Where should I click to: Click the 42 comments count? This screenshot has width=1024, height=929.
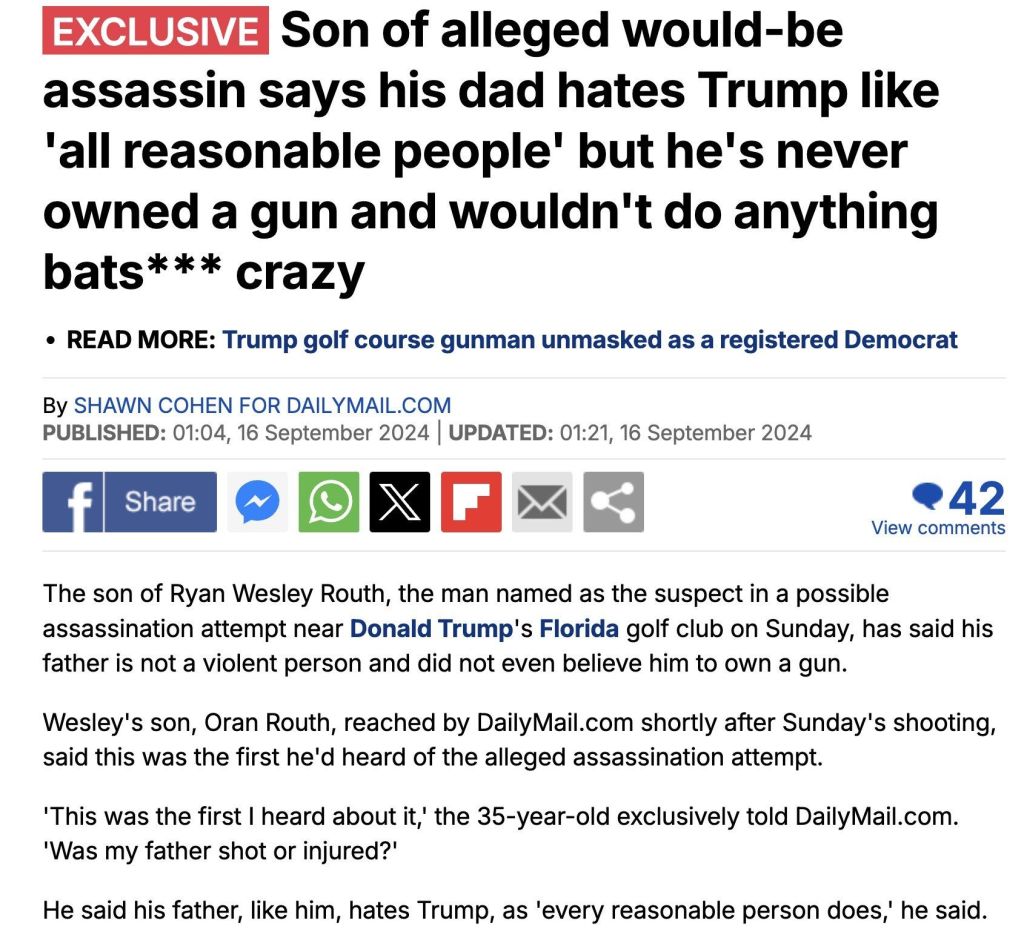(975, 497)
